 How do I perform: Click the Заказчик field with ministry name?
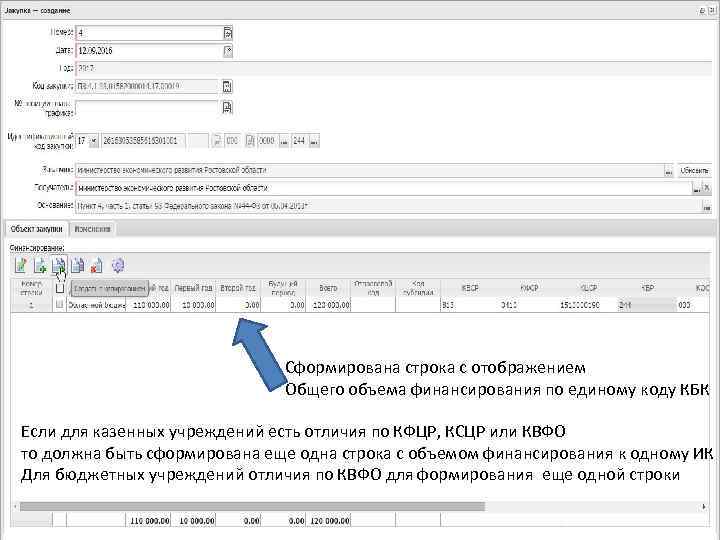pos(370,170)
